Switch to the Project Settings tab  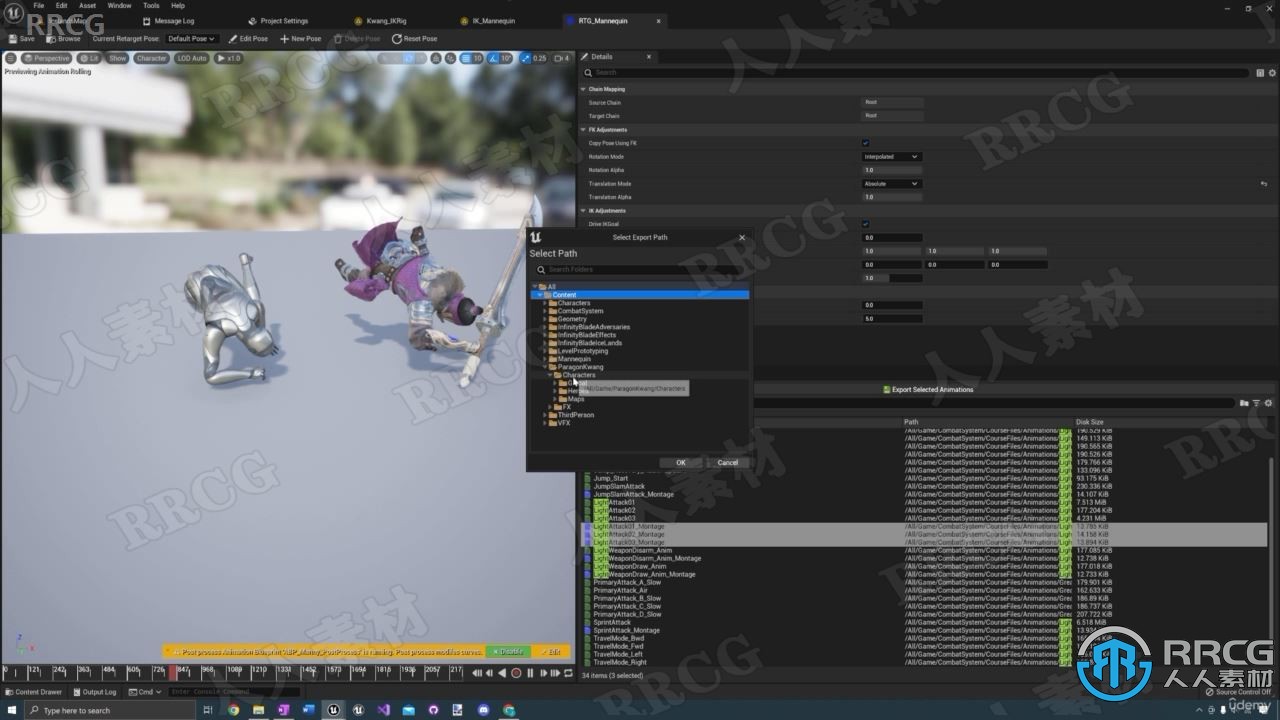tap(284, 21)
